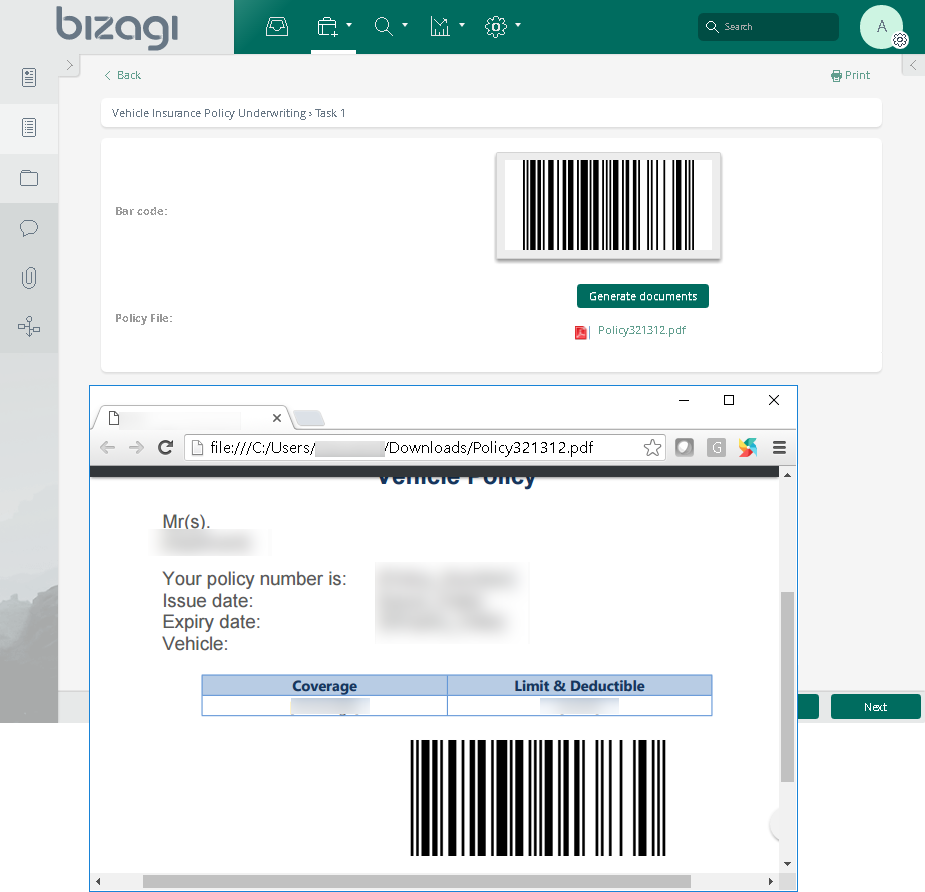Print the current form
The width and height of the screenshot is (925, 892).
click(850, 75)
